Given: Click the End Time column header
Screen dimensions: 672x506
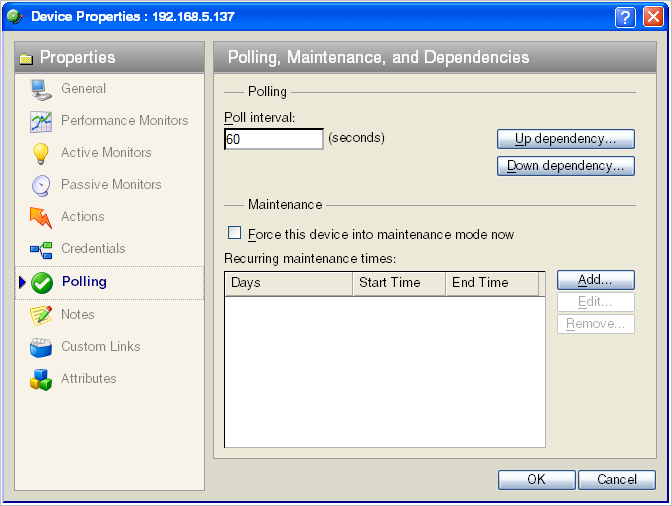Looking at the screenshot, I should pos(492,283).
